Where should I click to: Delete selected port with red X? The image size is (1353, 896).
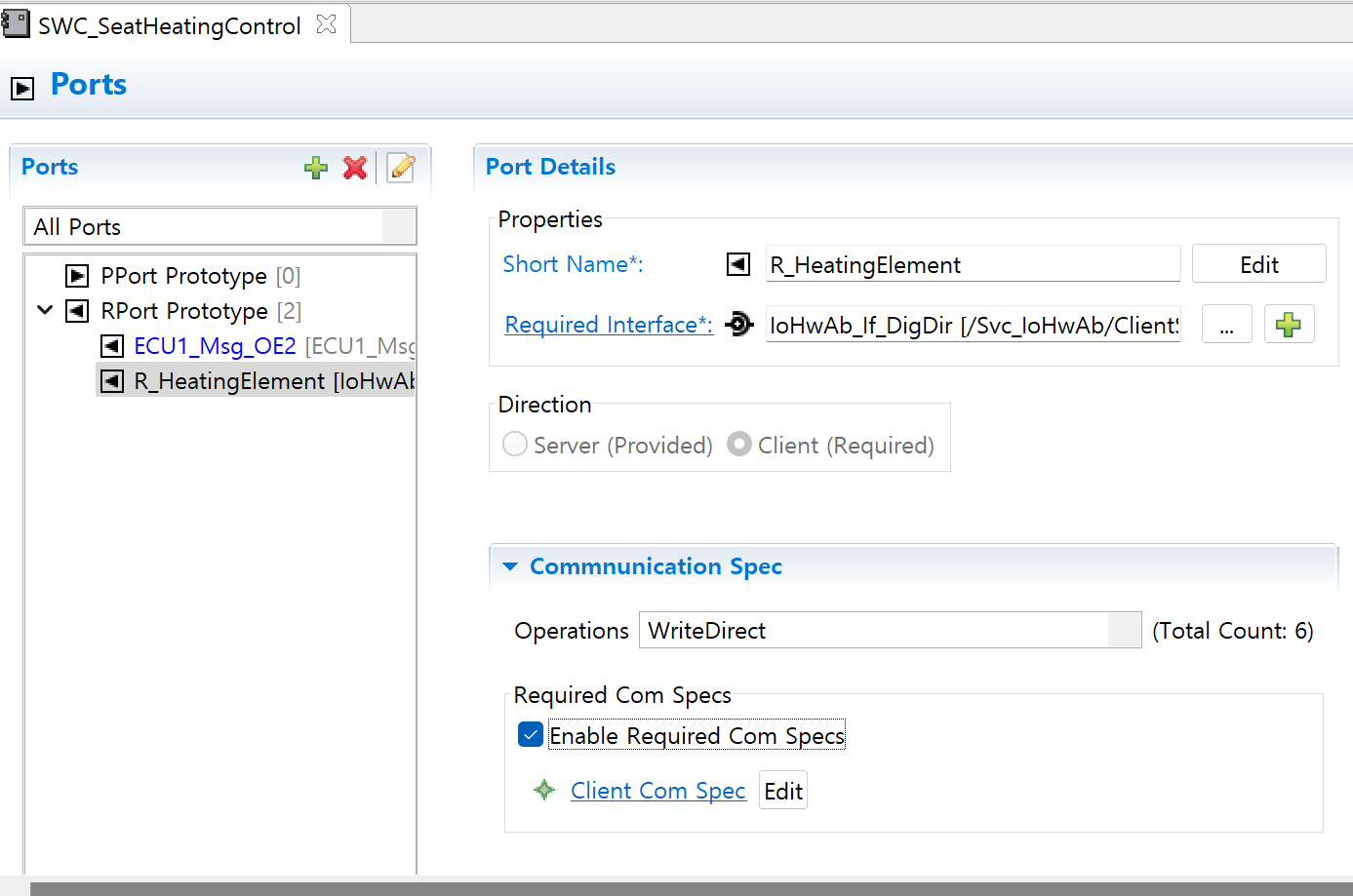355,168
